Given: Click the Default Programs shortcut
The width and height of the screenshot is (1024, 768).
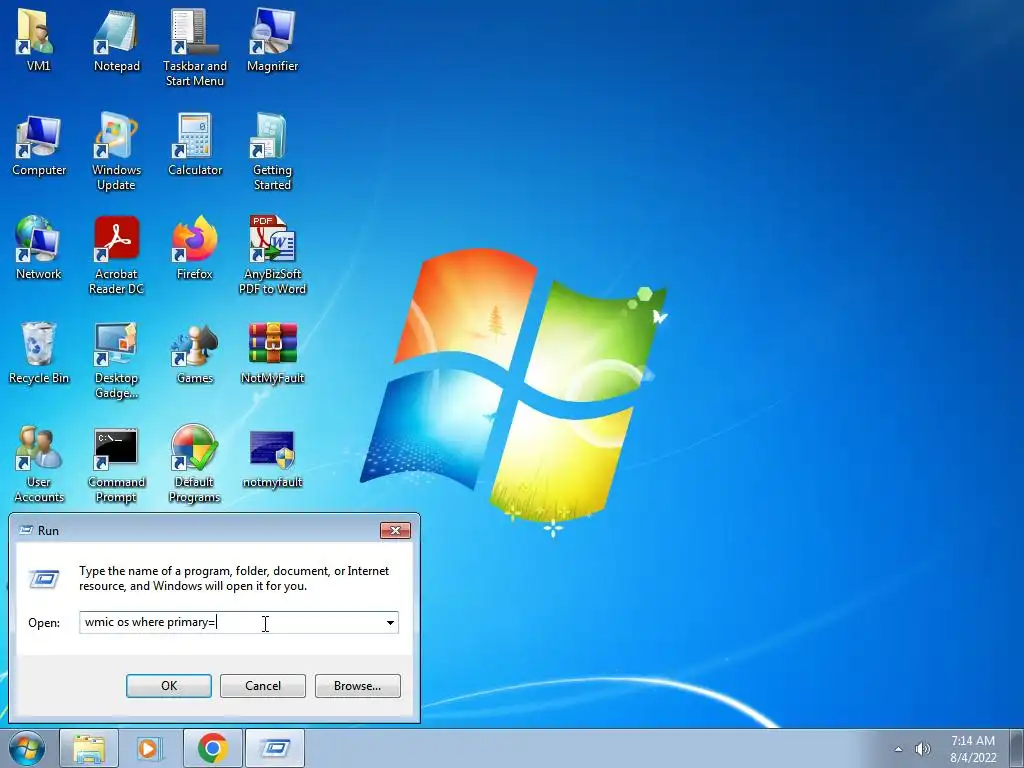Looking at the screenshot, I should coord(195,464).
